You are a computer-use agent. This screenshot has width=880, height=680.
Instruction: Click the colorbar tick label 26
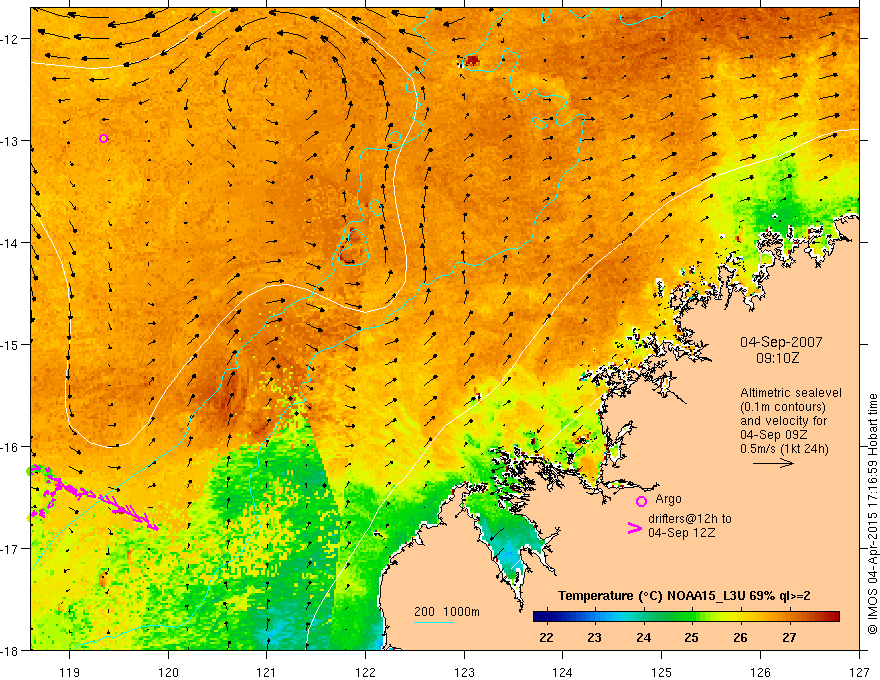(740, 638)
